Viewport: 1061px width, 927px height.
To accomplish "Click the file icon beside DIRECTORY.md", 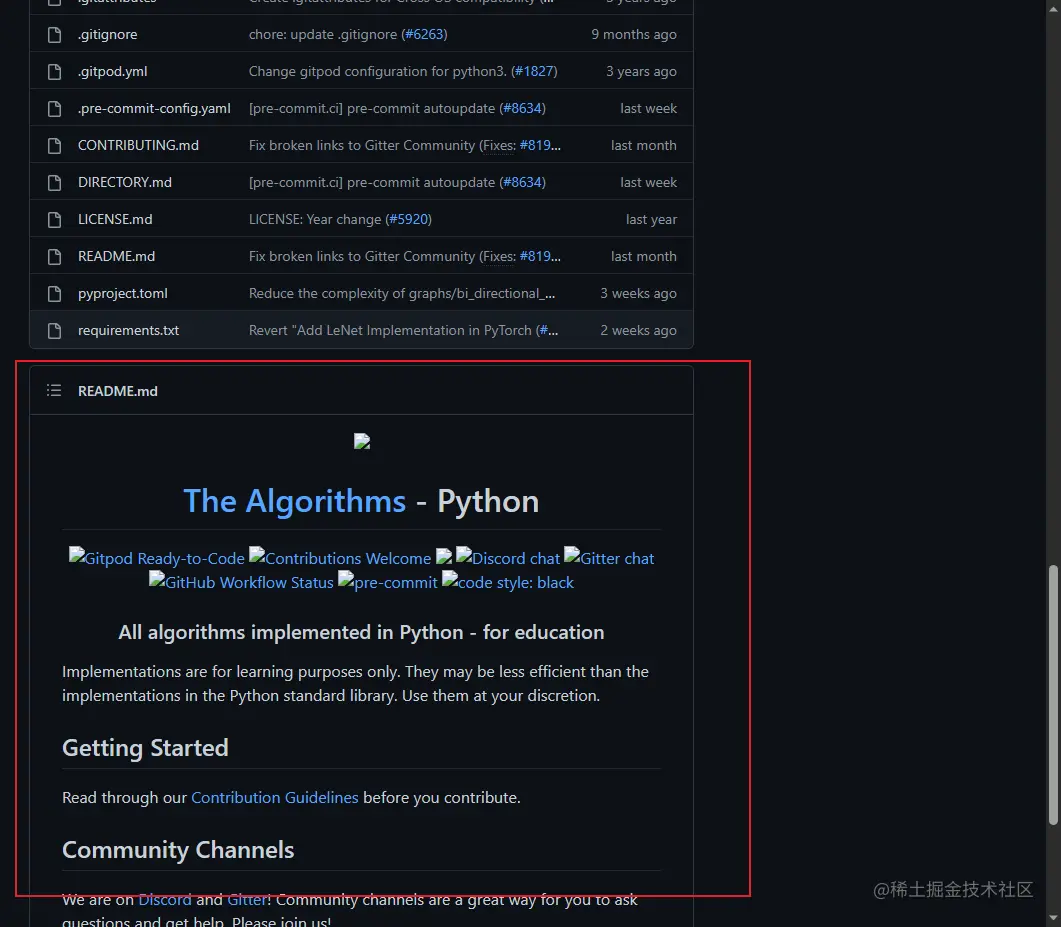I will (x=54, y=183).
